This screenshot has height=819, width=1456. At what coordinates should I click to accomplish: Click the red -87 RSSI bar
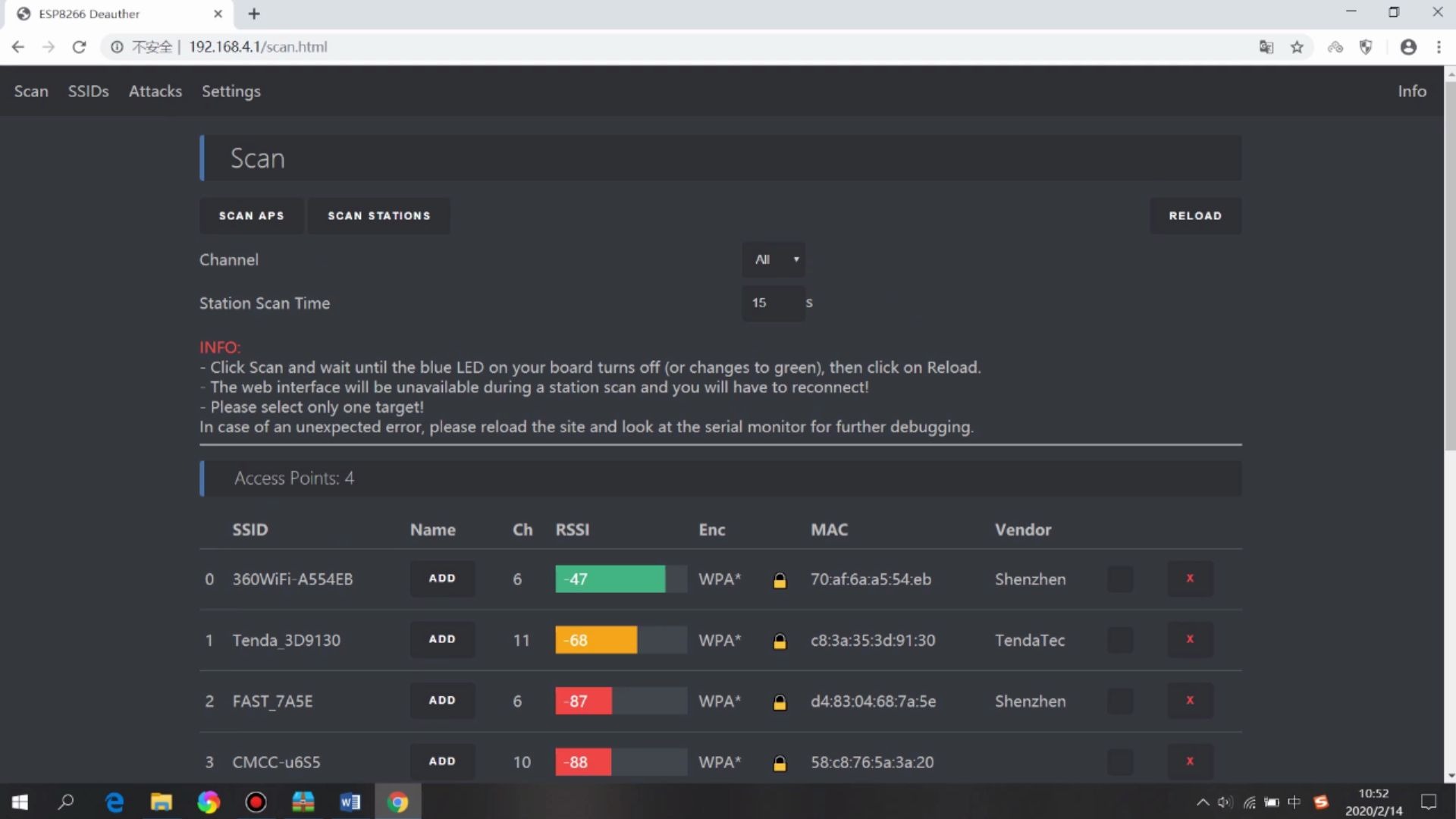tap(583, 701)
